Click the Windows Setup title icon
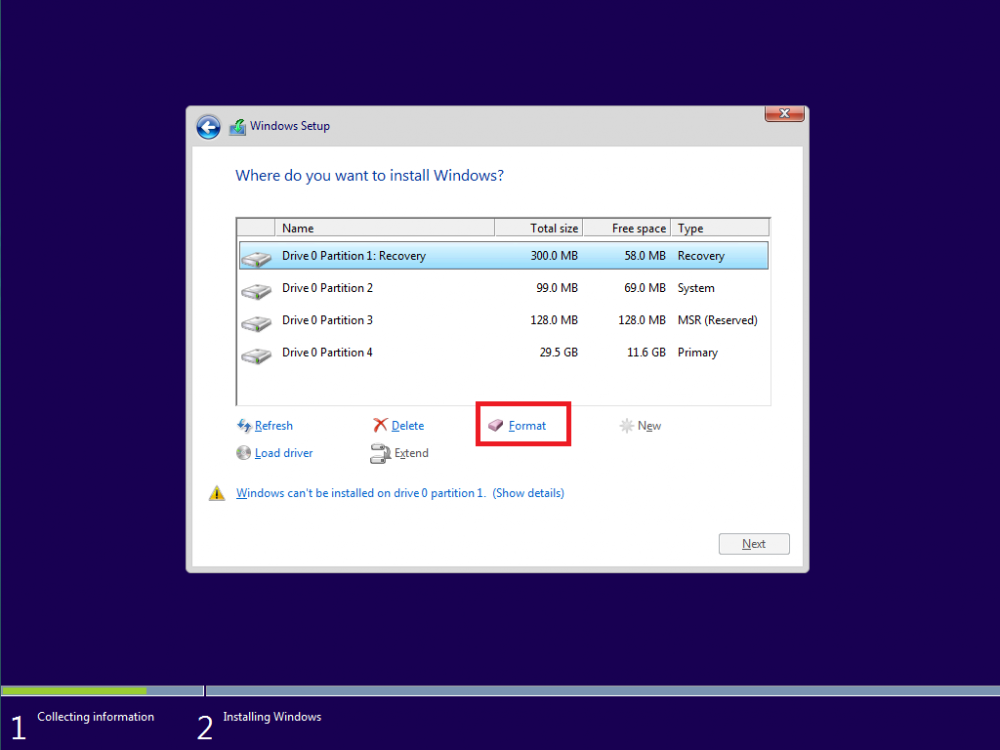 [237, 127]
